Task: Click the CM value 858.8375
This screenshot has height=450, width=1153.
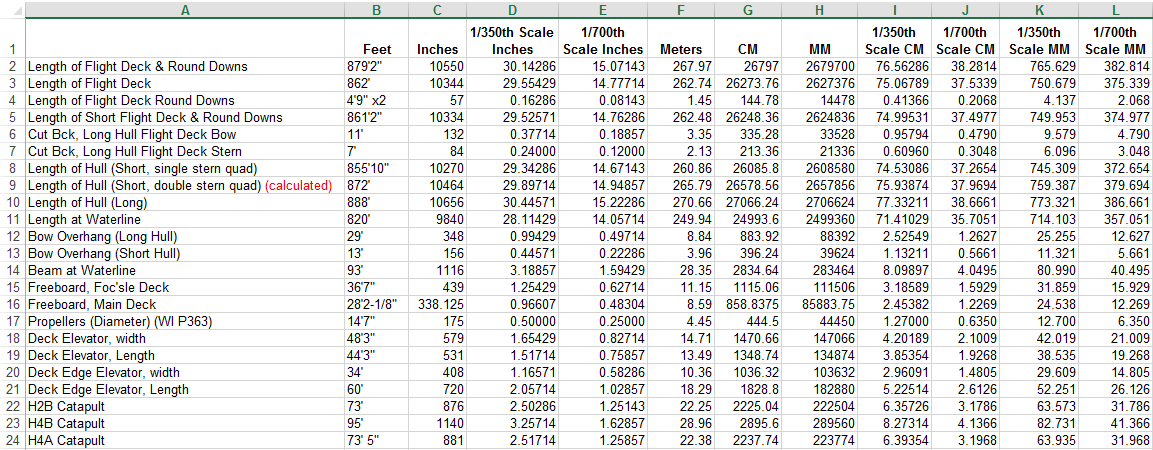Action: 748,304
